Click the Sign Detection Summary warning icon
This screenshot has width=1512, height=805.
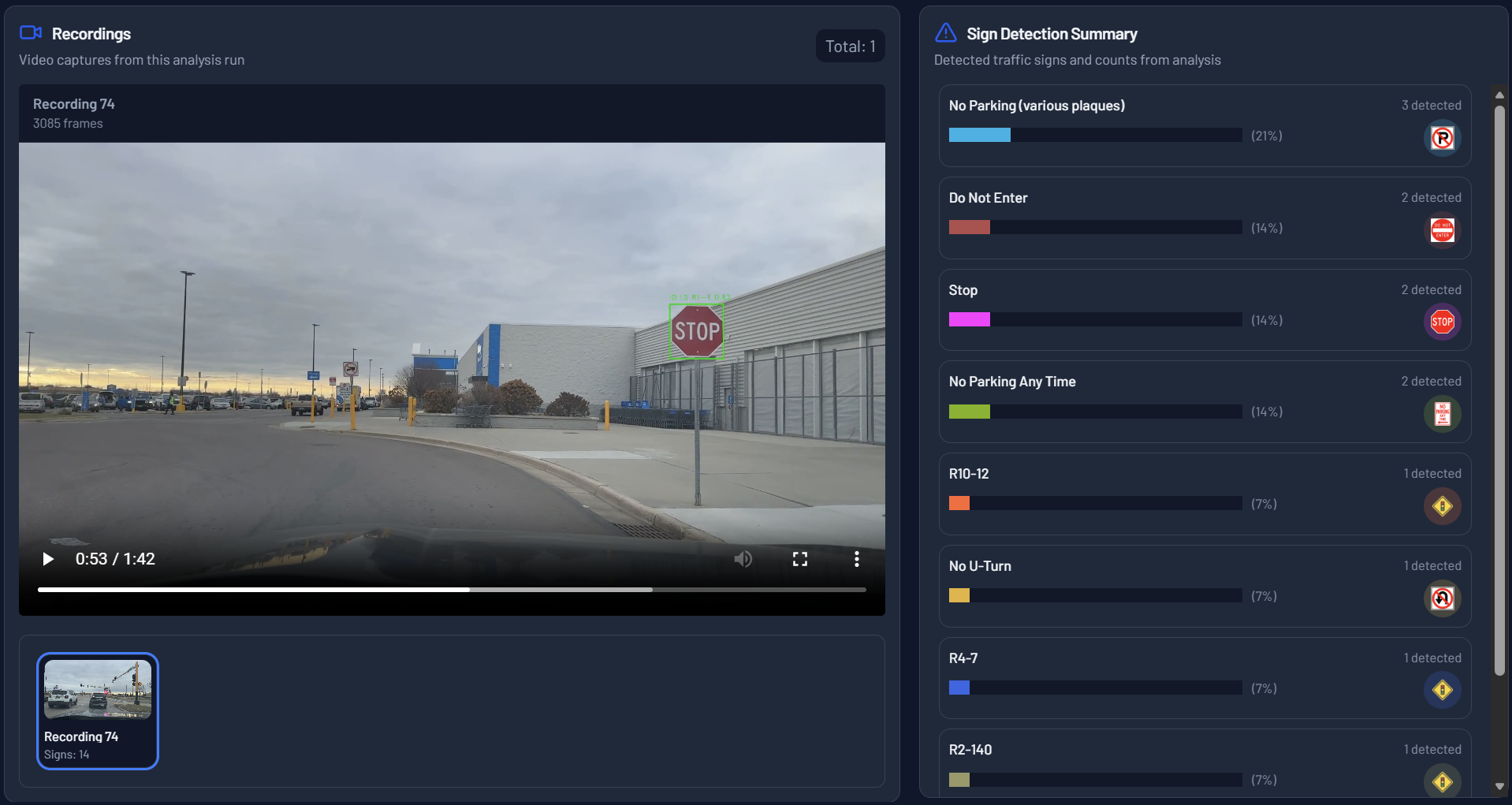click(x=945, y=33)
